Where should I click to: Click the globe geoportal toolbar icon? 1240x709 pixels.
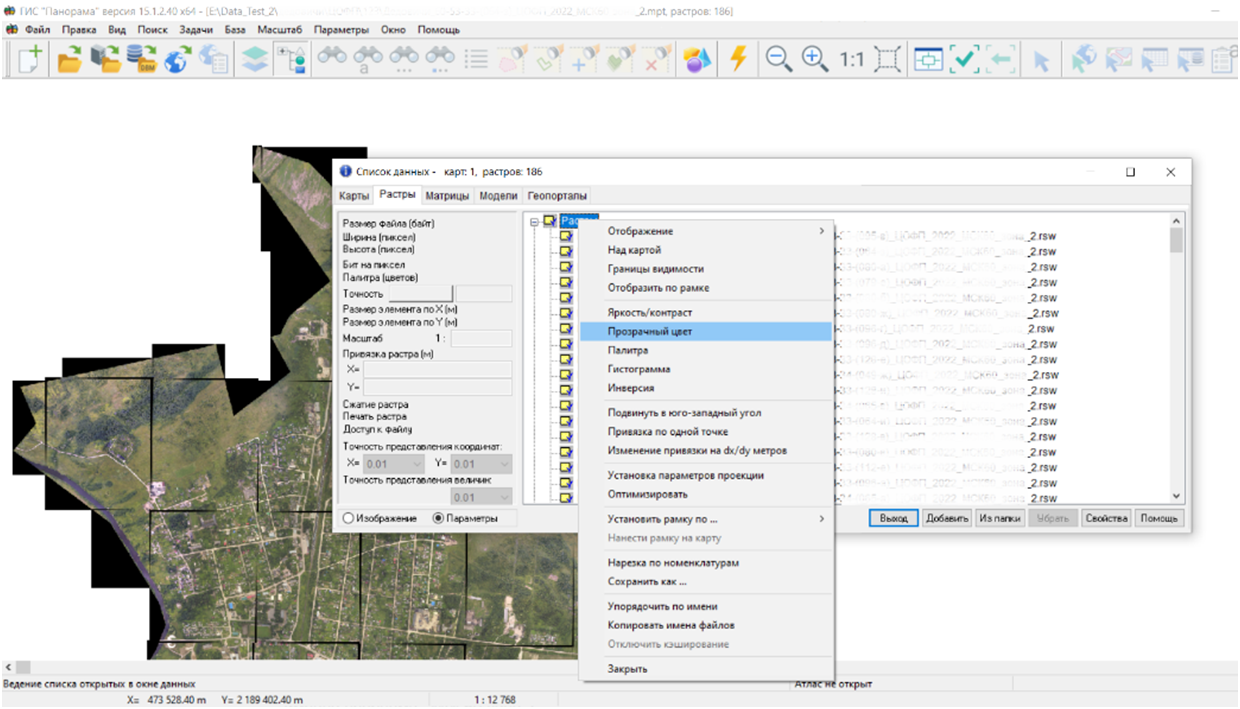[177, 60]
